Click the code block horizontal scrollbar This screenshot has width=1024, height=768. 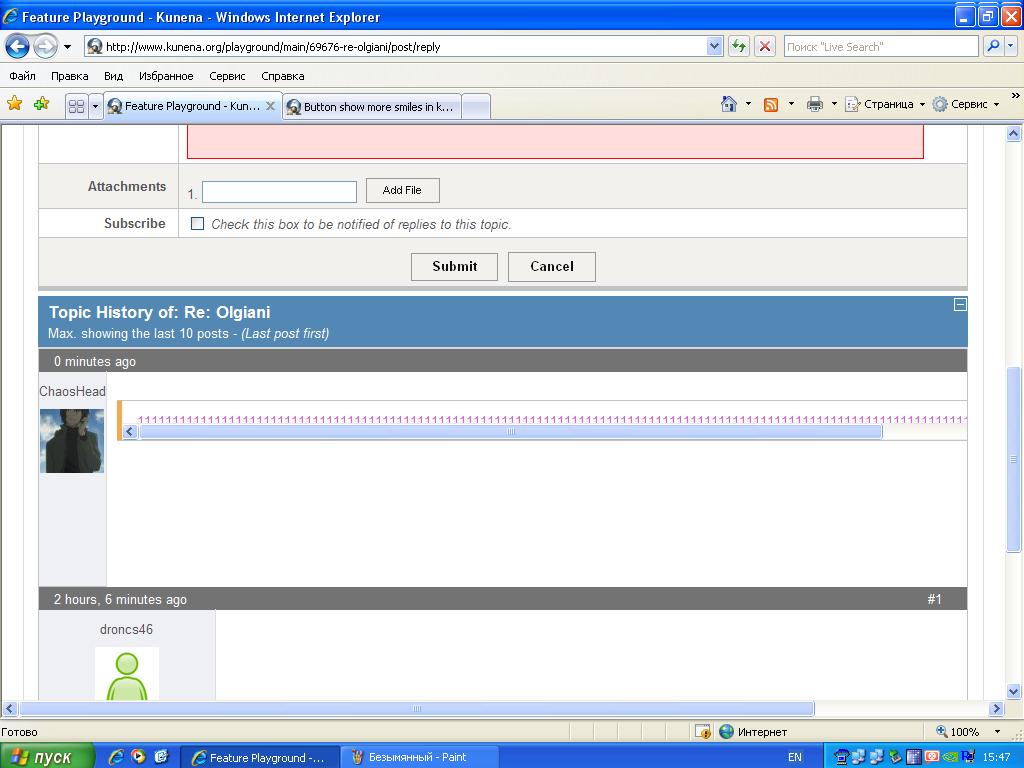(510, 432)
